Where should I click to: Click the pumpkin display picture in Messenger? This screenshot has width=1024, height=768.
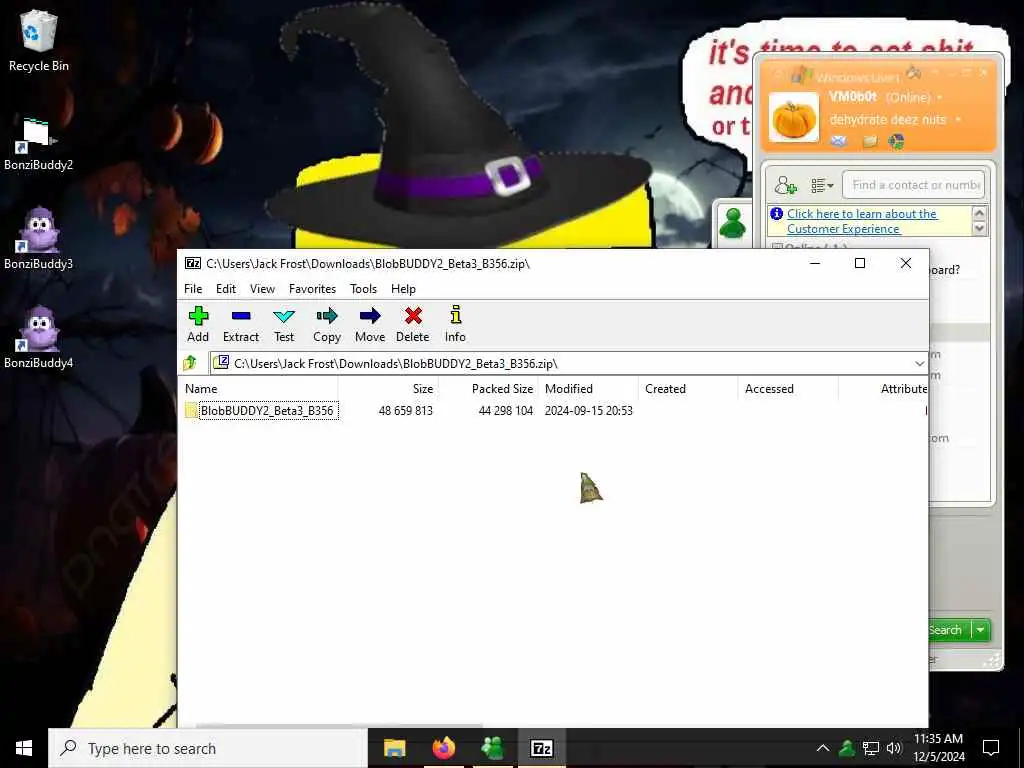tap(793, 118)
